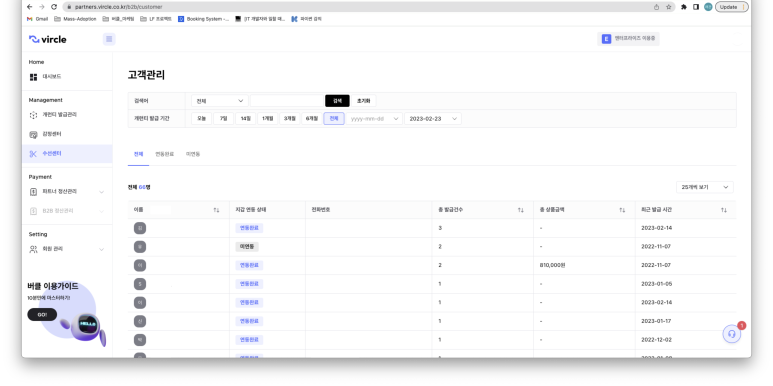773x386 pixels.
Task: Click the 초기화 reset button
Action: (363, 101)
